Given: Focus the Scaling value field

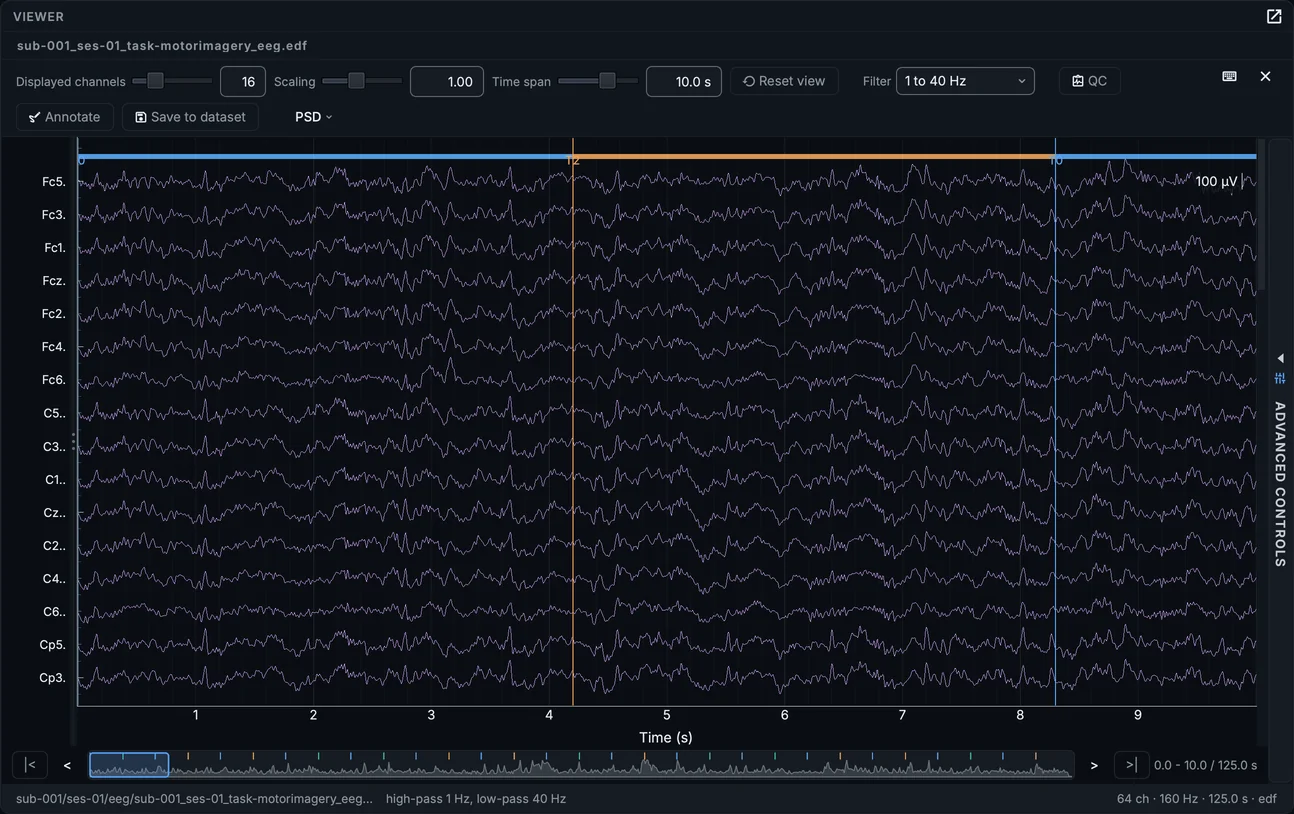Looking at the screenshot, I should click(447, 82).
